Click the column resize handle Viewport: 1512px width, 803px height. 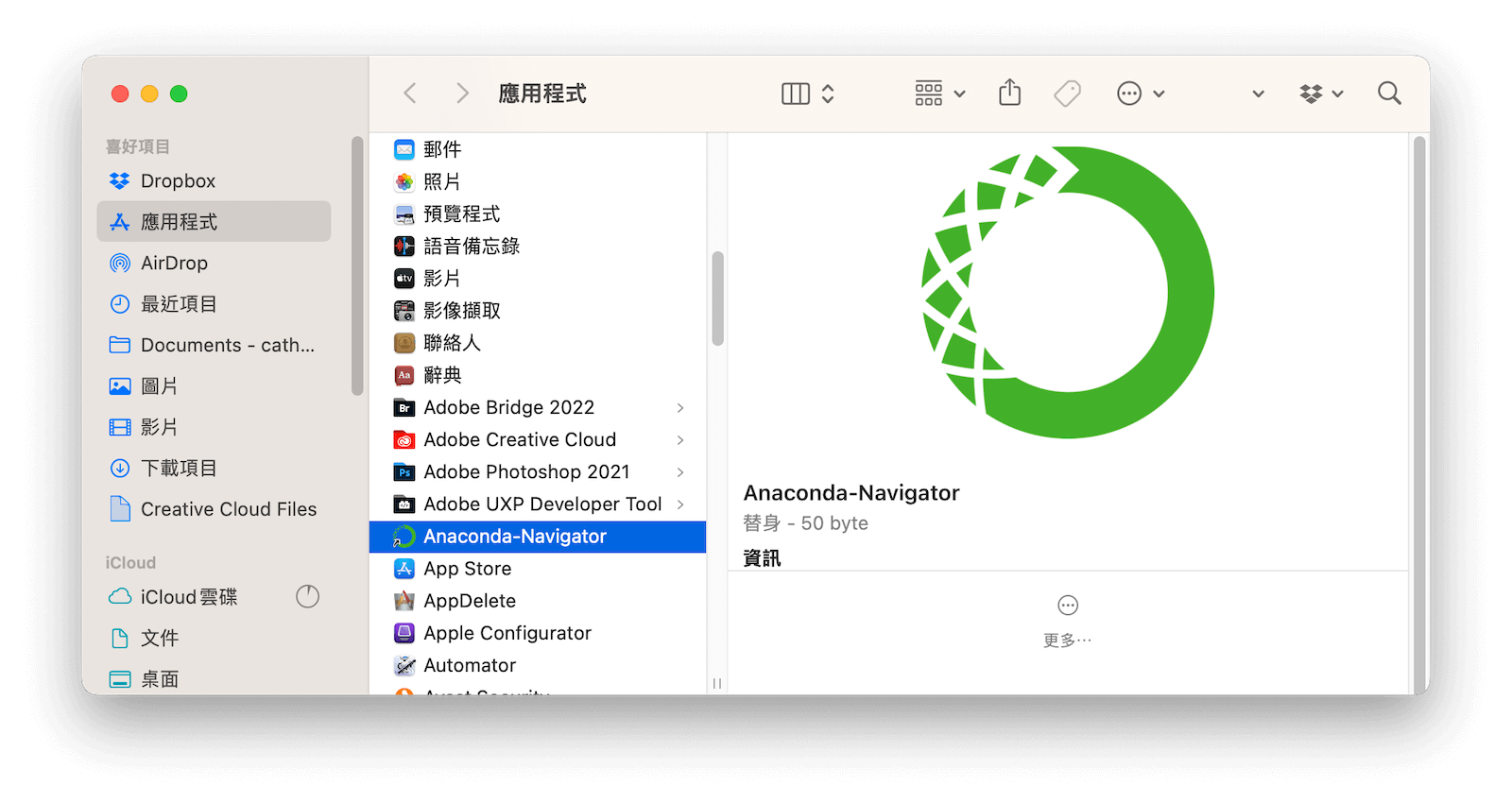point(717,683)
